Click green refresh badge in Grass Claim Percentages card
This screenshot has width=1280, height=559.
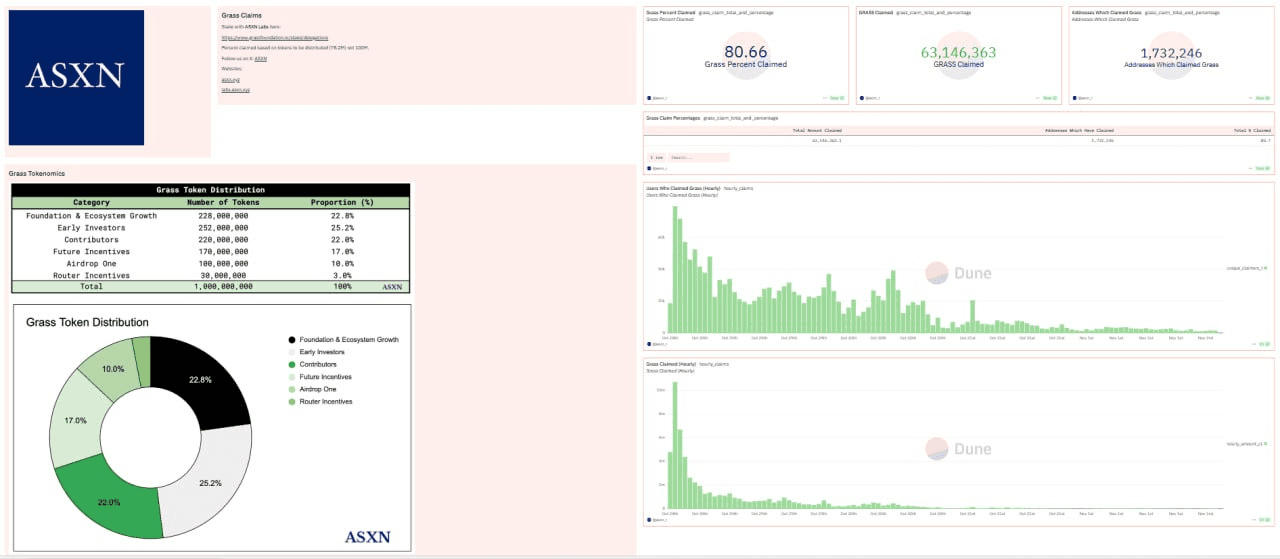pyautogui.click(x=1264, y=168)
